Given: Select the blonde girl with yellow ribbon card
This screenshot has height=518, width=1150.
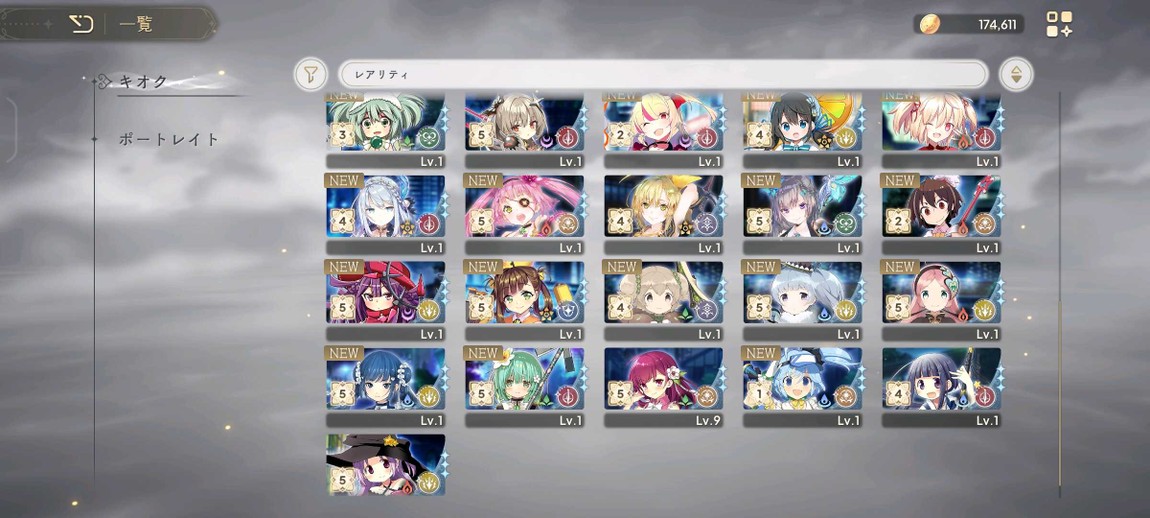Looking at the screenshot, I should click(664, 214).
